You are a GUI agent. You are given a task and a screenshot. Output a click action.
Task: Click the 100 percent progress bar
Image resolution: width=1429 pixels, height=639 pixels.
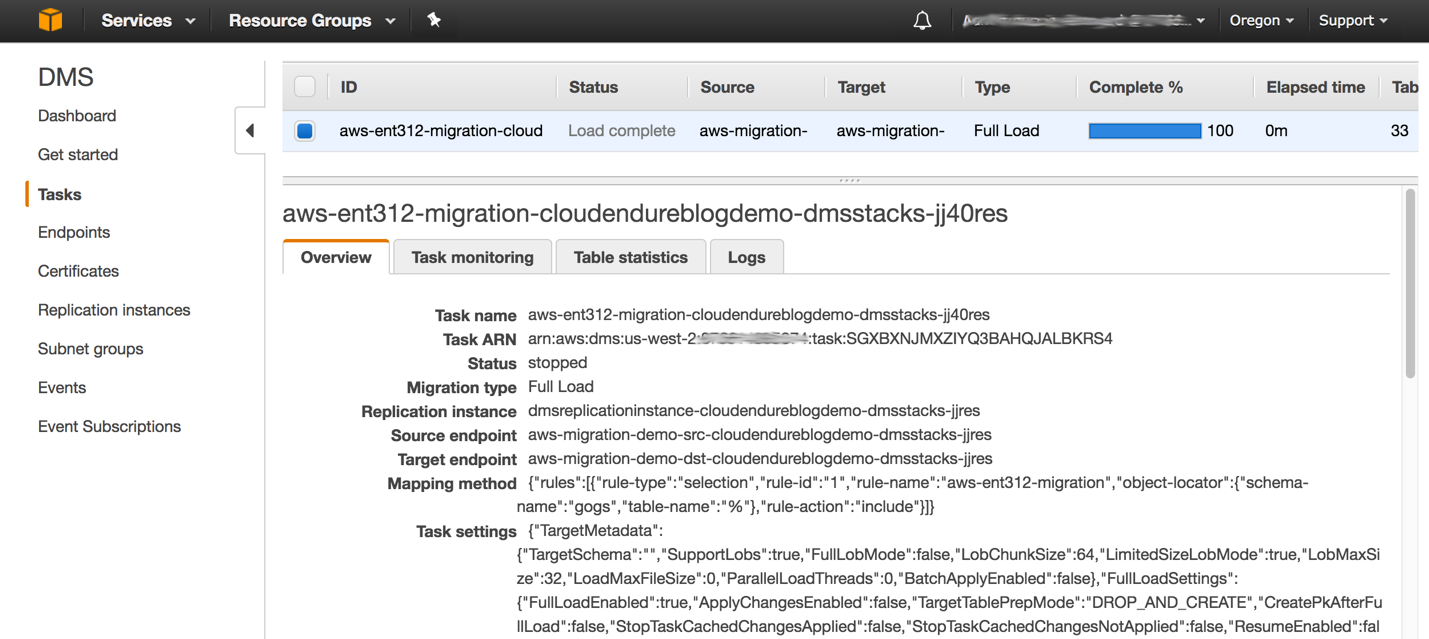tap(1144, 131)
